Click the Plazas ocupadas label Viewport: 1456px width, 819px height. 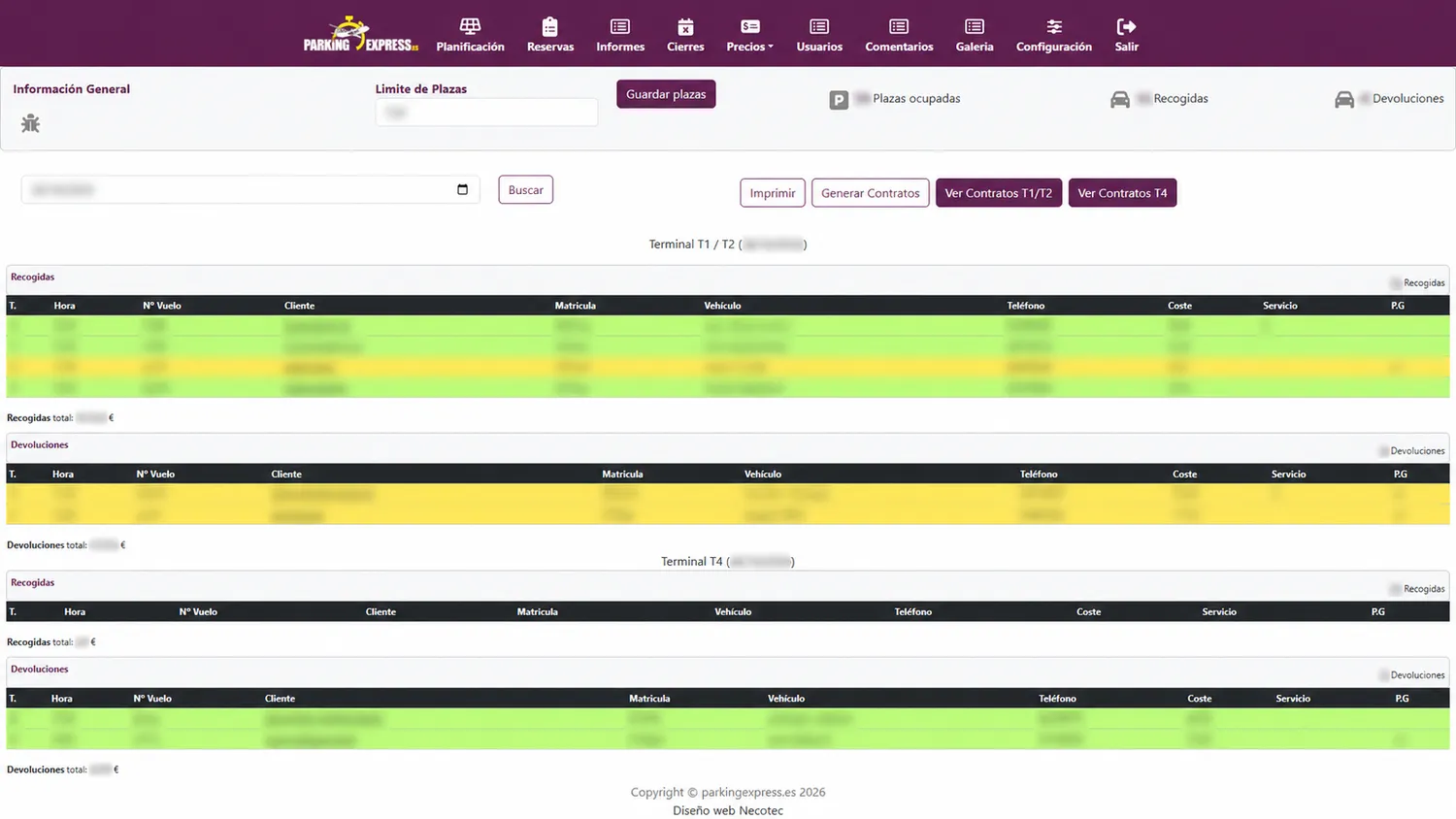pos(916,99)
